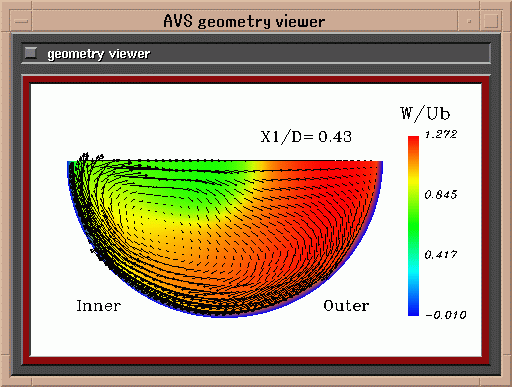The width and height of the screenshot is (512, 387).
Task: Click the 0.417 legend value
Action: [441, 255]
